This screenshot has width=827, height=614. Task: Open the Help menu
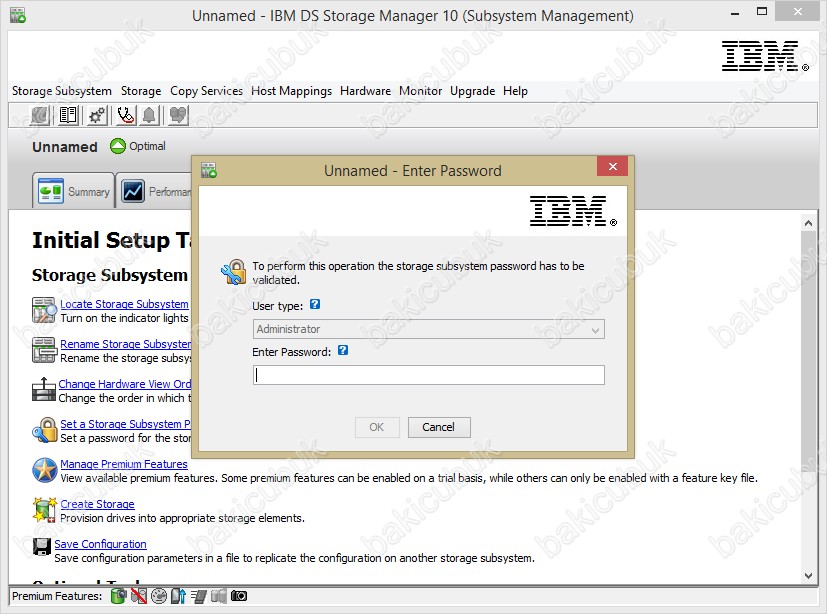515,91
